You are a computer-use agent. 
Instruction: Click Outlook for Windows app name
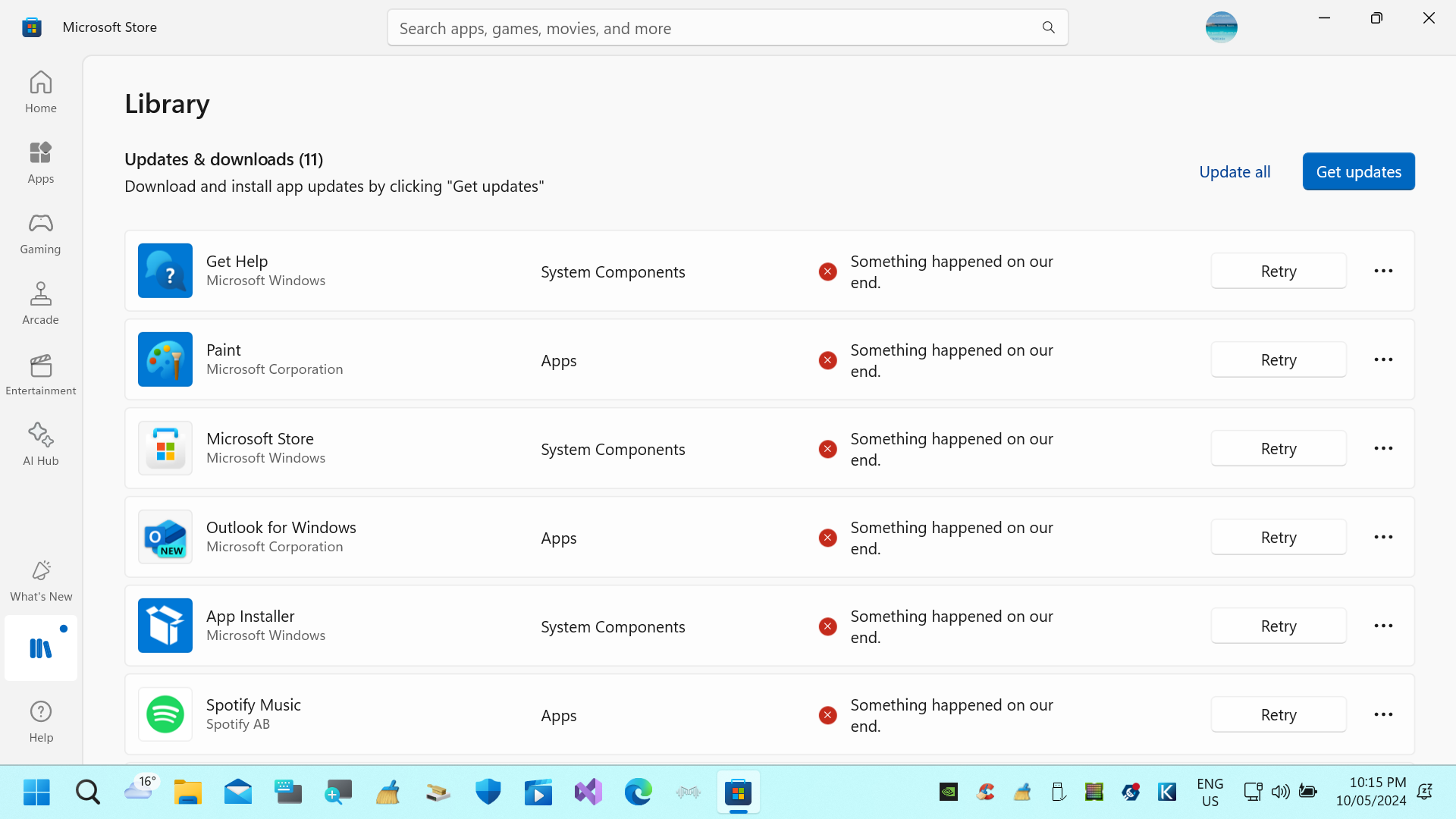(281, 527)
